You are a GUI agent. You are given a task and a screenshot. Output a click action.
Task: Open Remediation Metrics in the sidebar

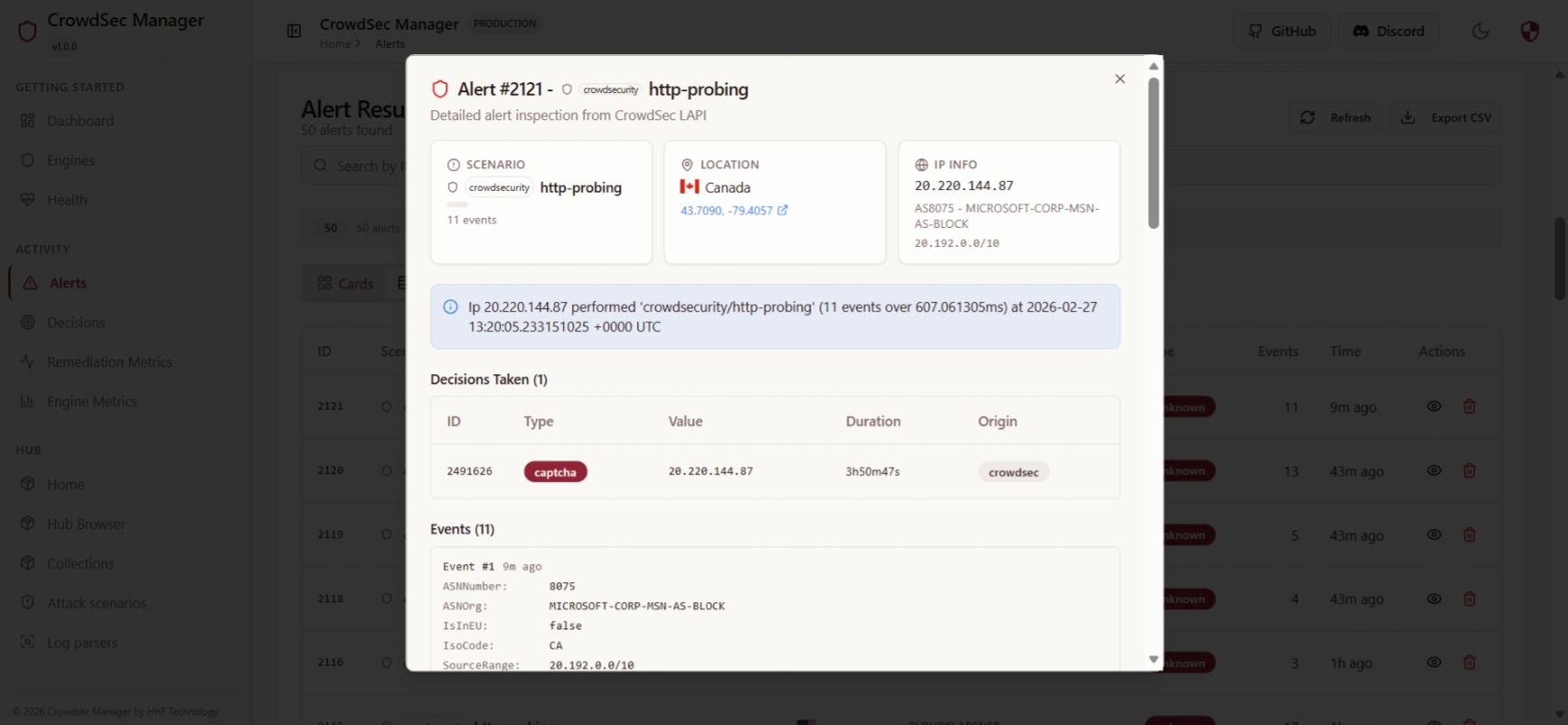point(126,362)
